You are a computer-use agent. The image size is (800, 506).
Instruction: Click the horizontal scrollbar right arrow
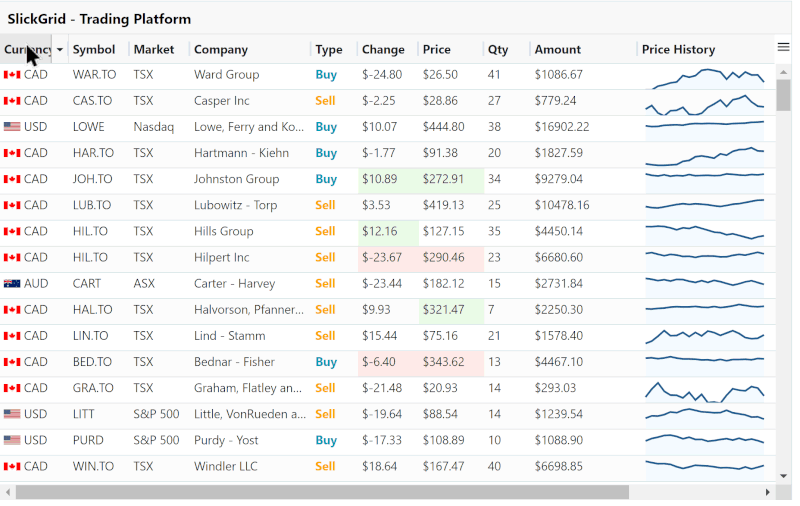click(767, 492)
